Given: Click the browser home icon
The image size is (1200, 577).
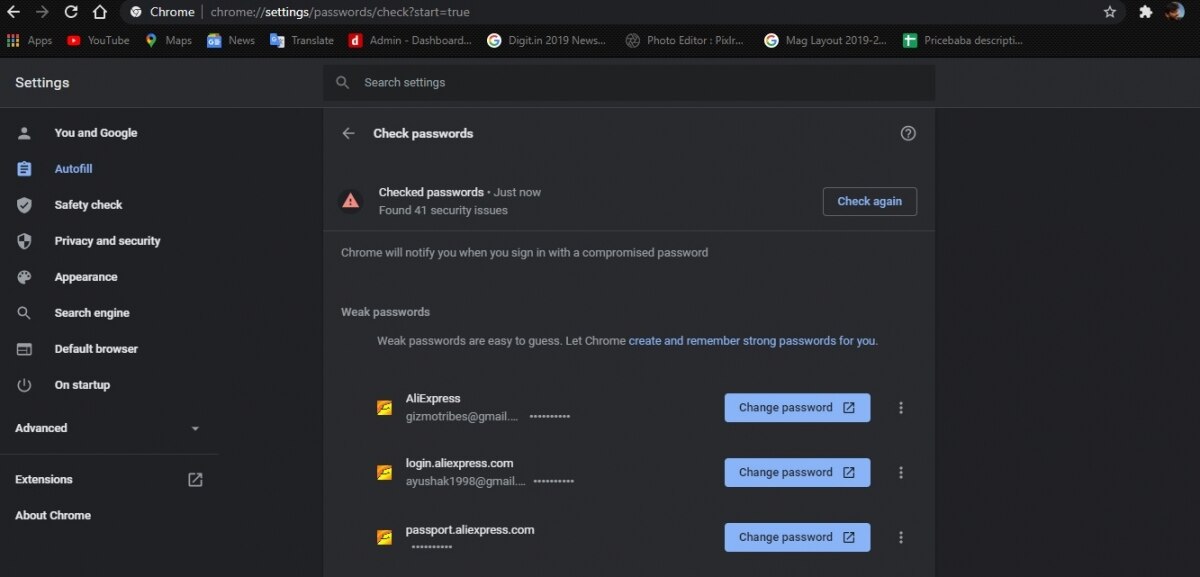Looking at the screenshot, I should coord(100,12).
